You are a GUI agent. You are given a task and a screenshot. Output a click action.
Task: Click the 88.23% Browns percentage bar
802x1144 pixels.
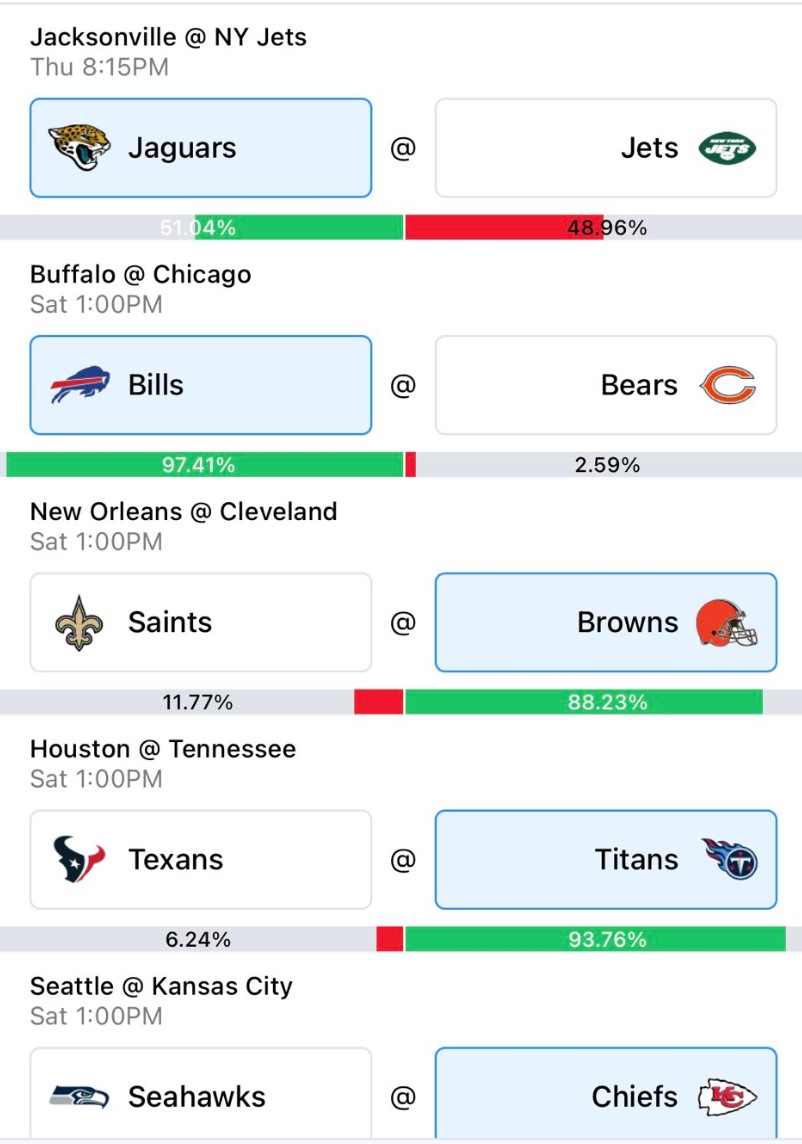tap(584, 702)
